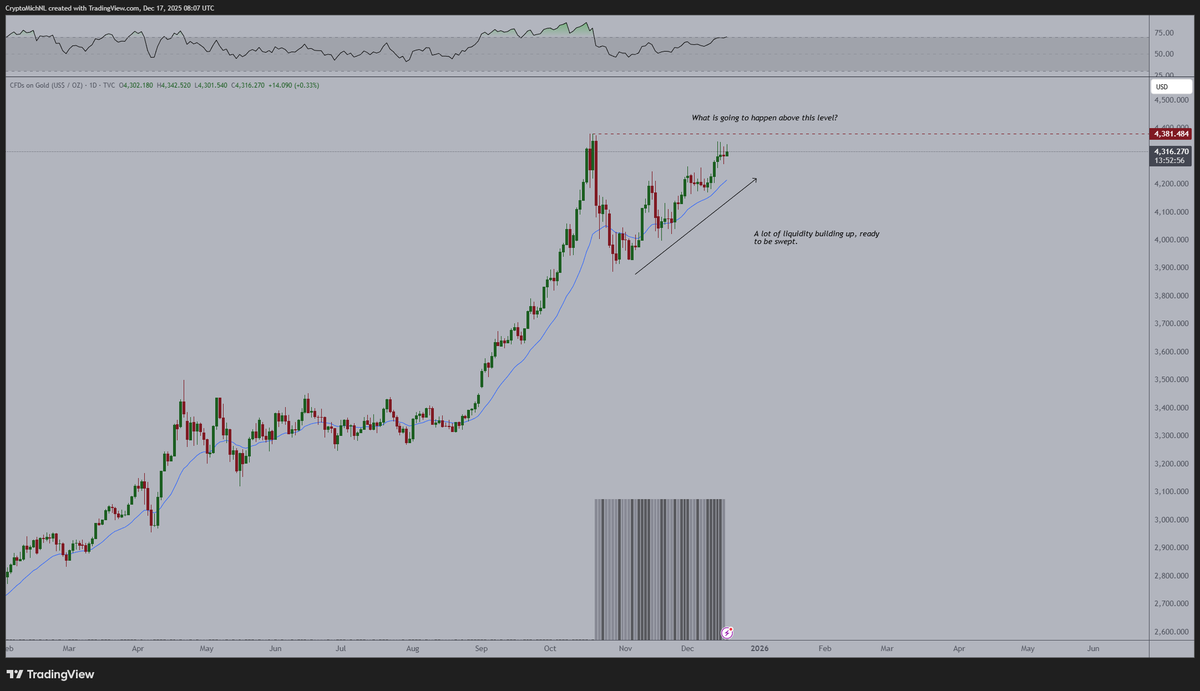Click the lightning event icon on time axis
The image size is (1200, 691).
pyautogui.click(x=728, y=632)
